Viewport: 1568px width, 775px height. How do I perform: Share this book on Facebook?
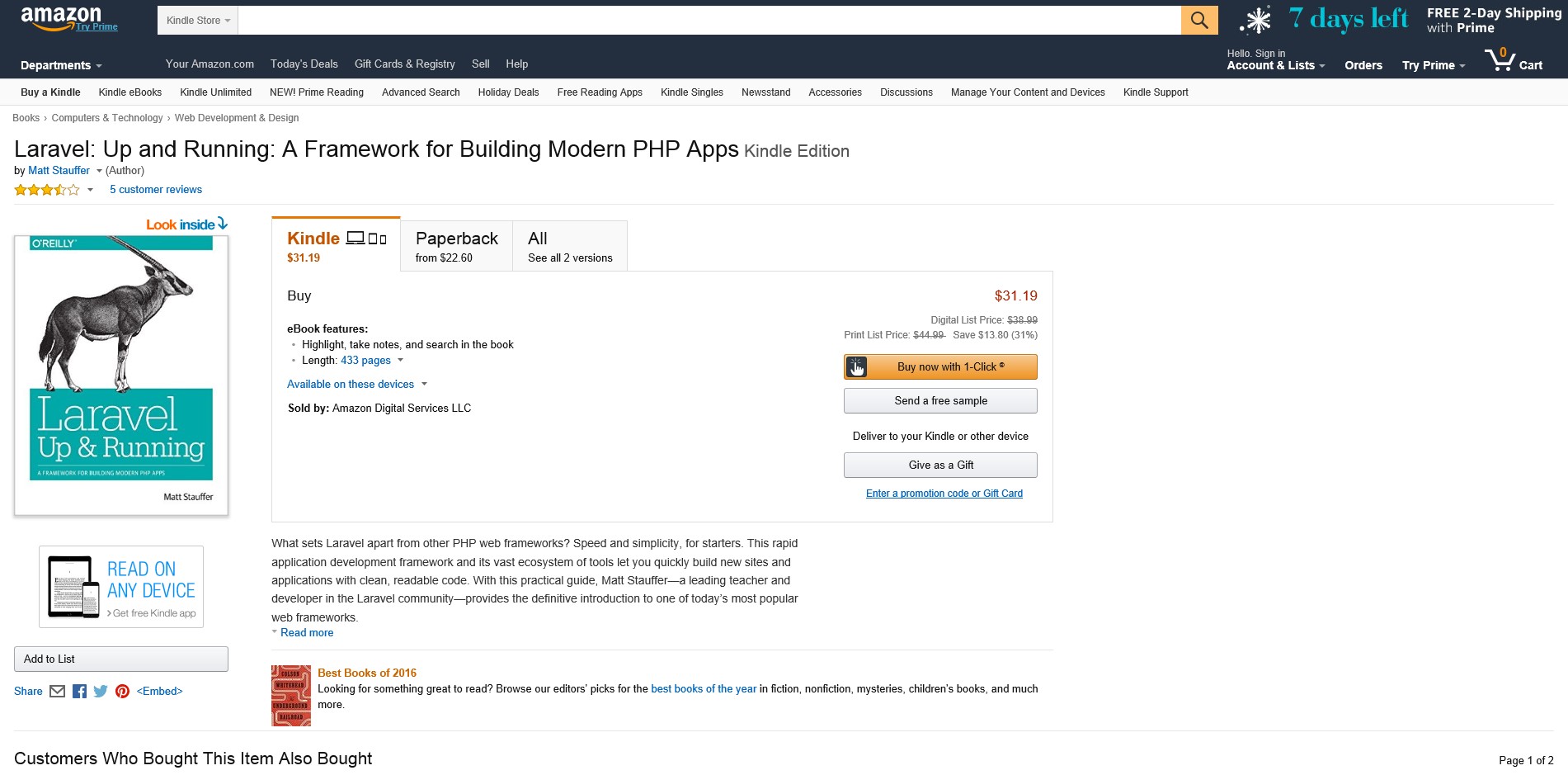point(79,692)
